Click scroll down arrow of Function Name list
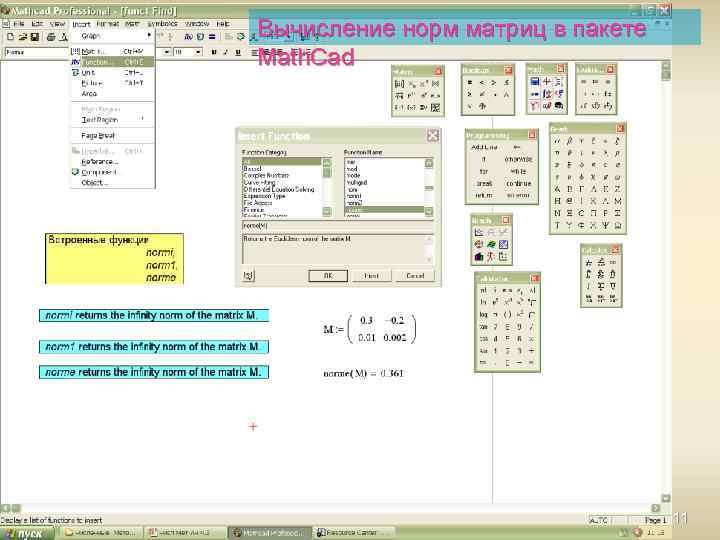Screen dimensions: 720x540 pos(429,211)
